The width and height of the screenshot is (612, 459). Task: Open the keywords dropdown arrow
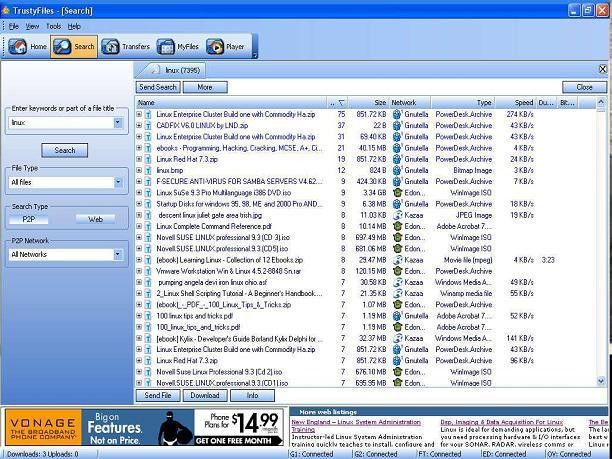tap(118, 123)
